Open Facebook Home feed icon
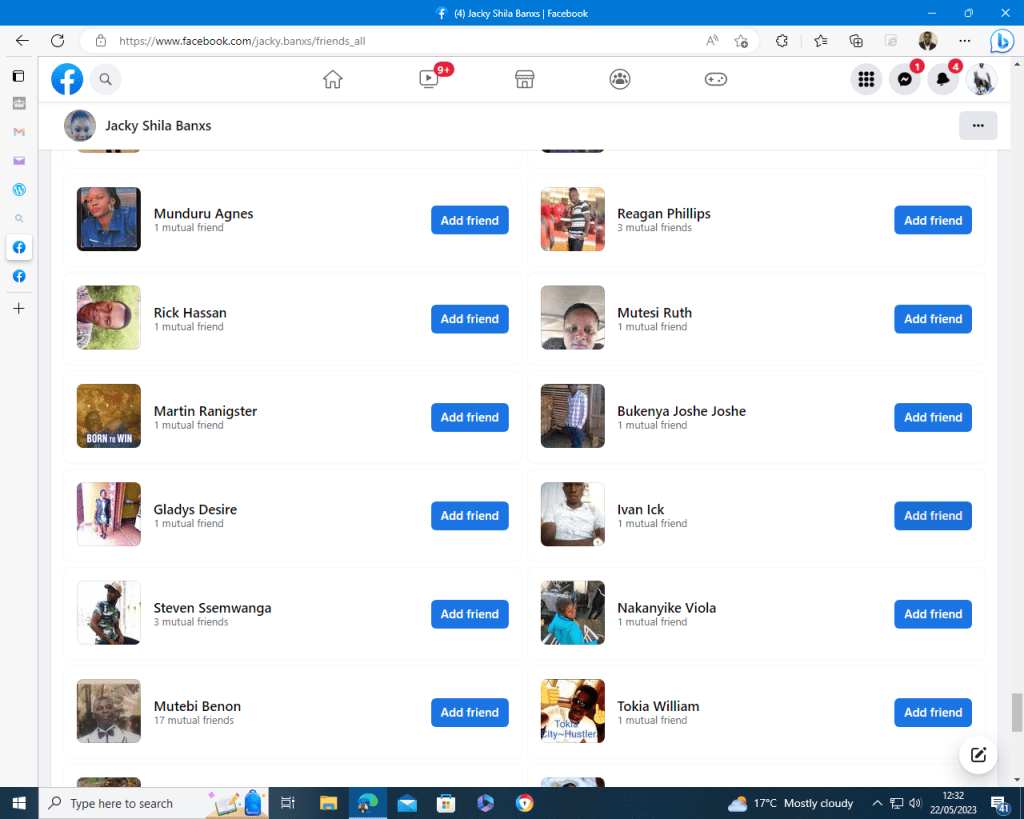The width and height of the screenshot is (1024, 819). (333, 79)
